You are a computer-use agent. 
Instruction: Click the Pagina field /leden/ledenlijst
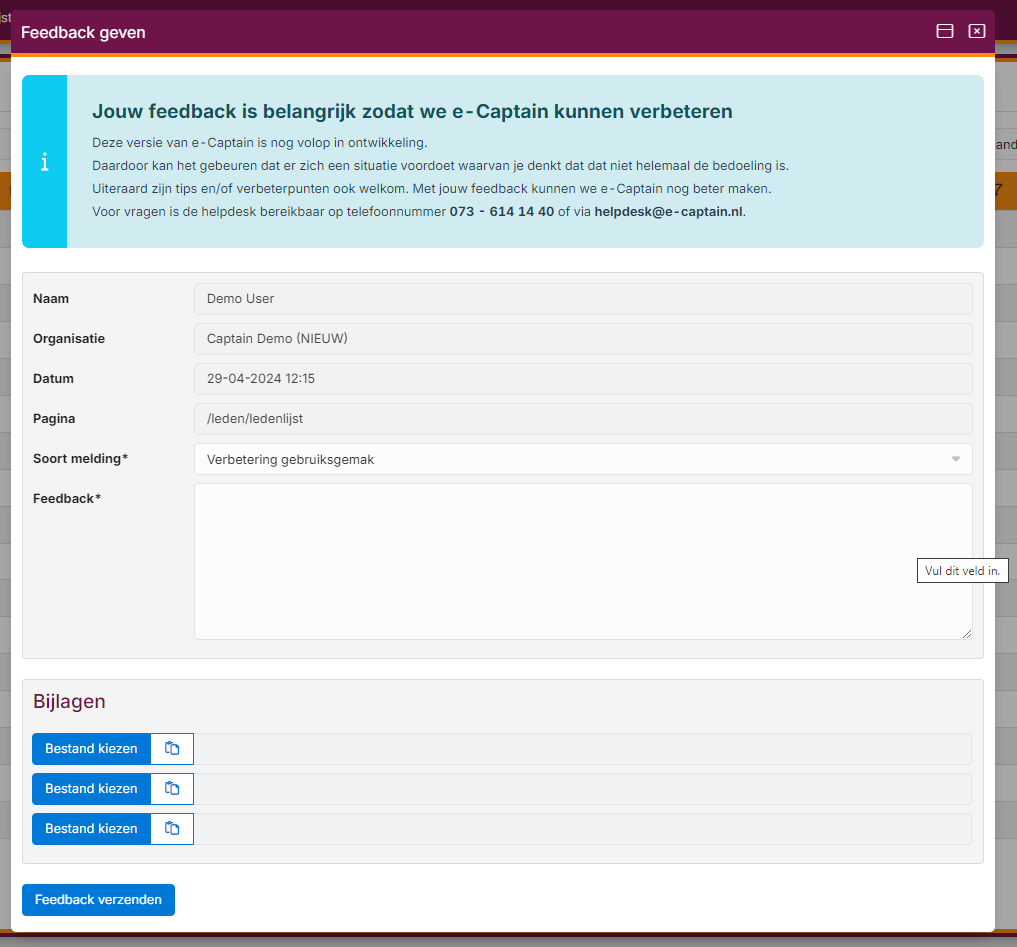point(583,419)
